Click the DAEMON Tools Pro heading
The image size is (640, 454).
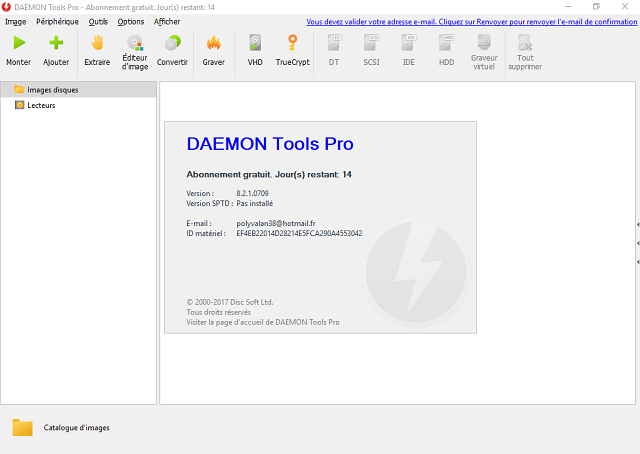(270, 144)
